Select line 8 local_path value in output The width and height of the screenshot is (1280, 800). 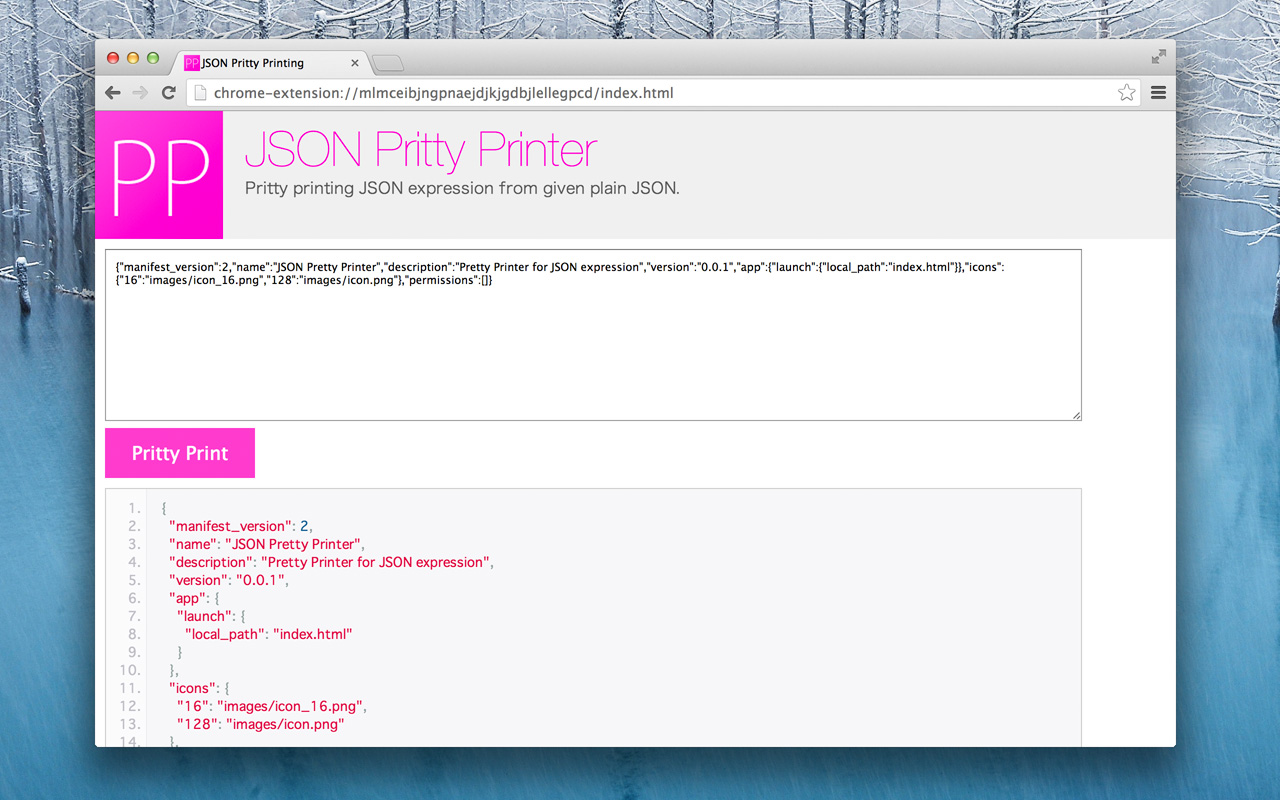(x=313, y=633)
